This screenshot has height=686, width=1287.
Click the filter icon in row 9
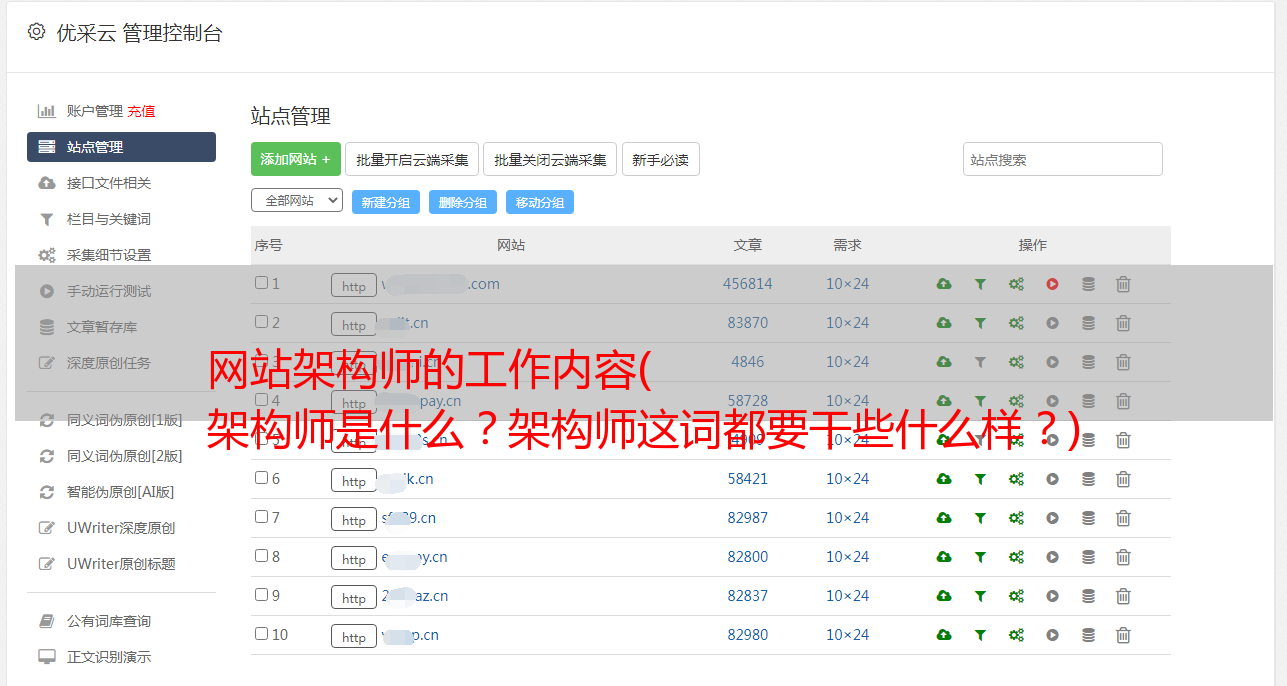980,596
